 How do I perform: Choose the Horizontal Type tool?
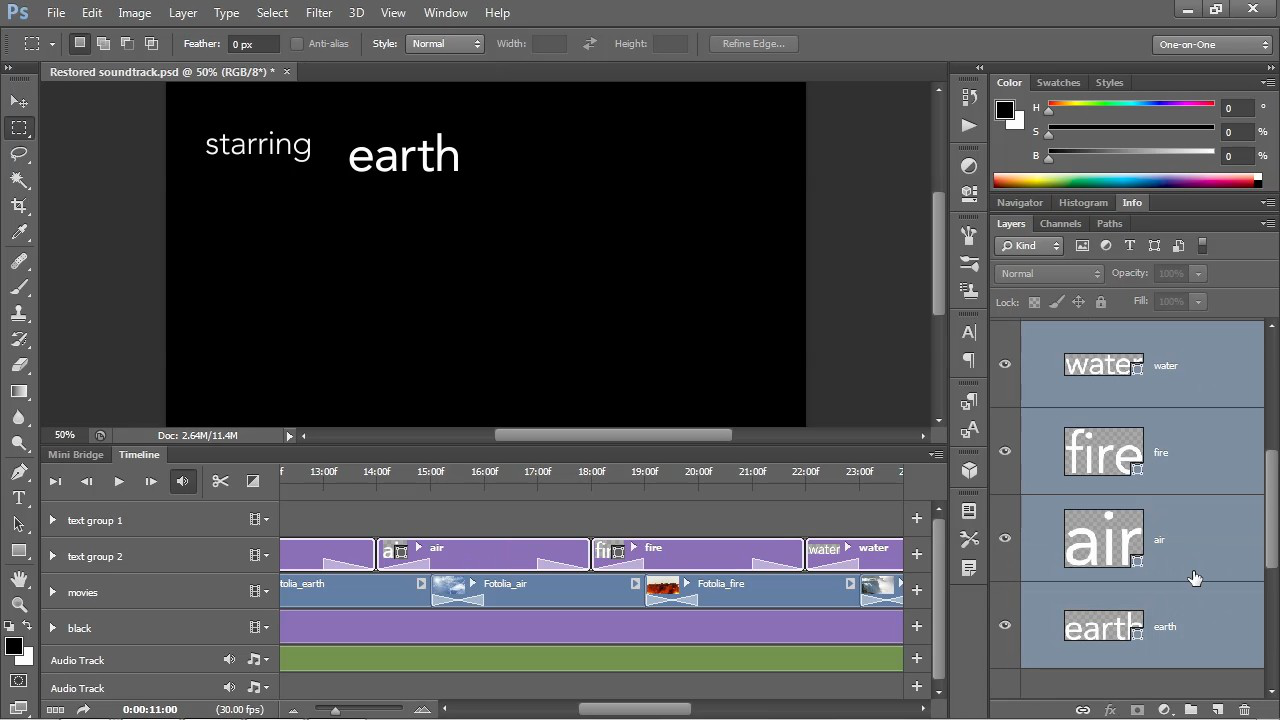pos(19,498)
